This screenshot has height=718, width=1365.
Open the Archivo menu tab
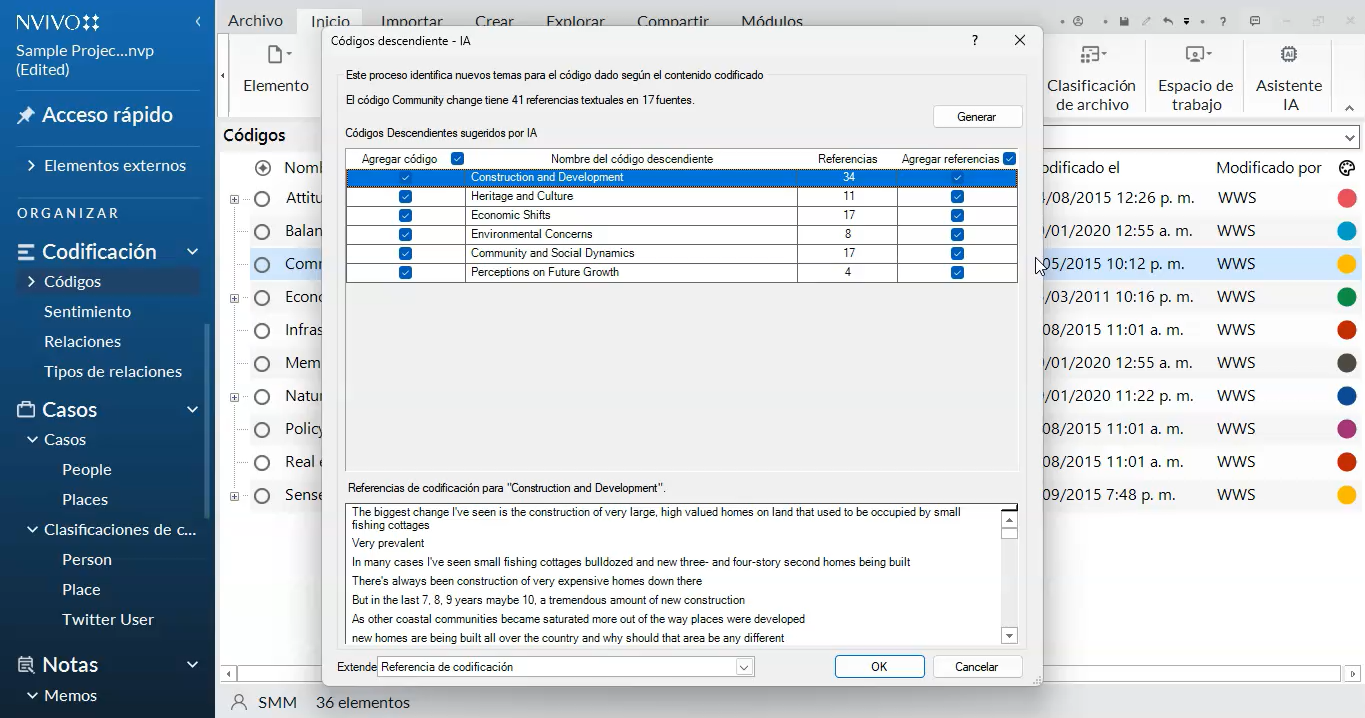(x=255, y=21)
